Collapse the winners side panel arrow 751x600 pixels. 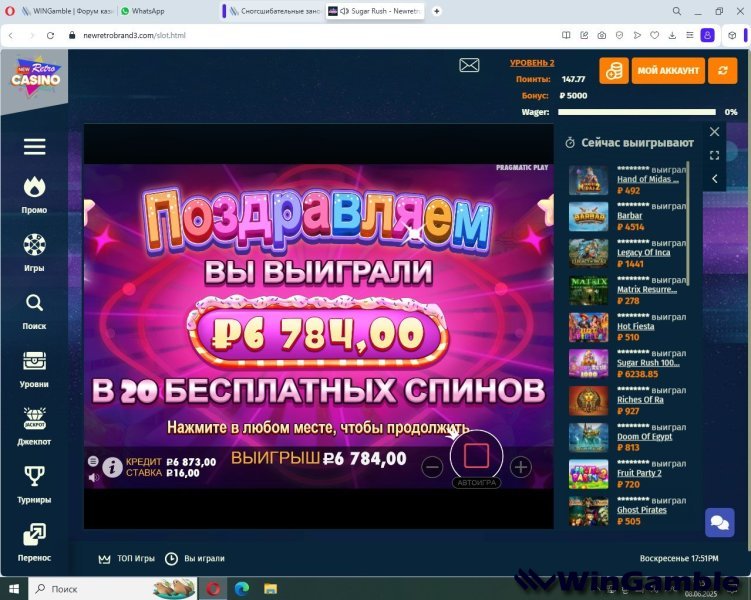(714, 179)
